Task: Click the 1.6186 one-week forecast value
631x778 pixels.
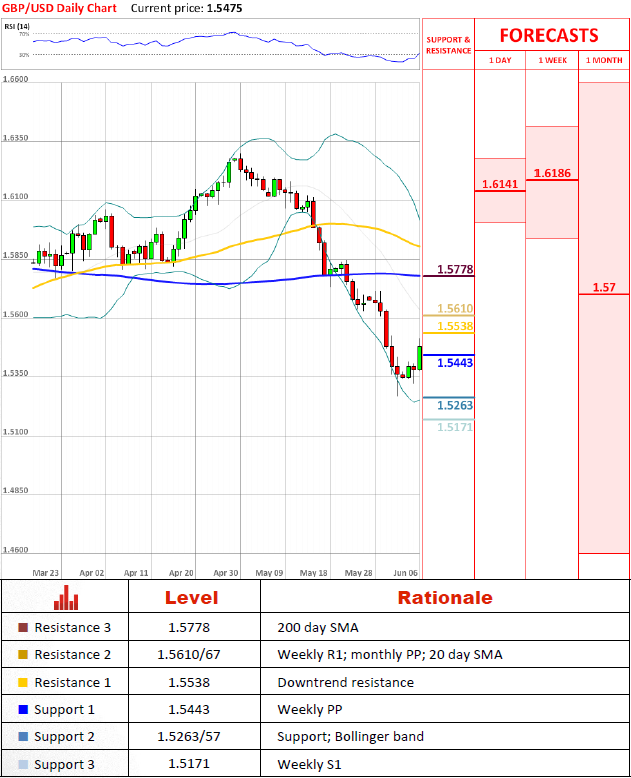Action: (x=552, y=173)
